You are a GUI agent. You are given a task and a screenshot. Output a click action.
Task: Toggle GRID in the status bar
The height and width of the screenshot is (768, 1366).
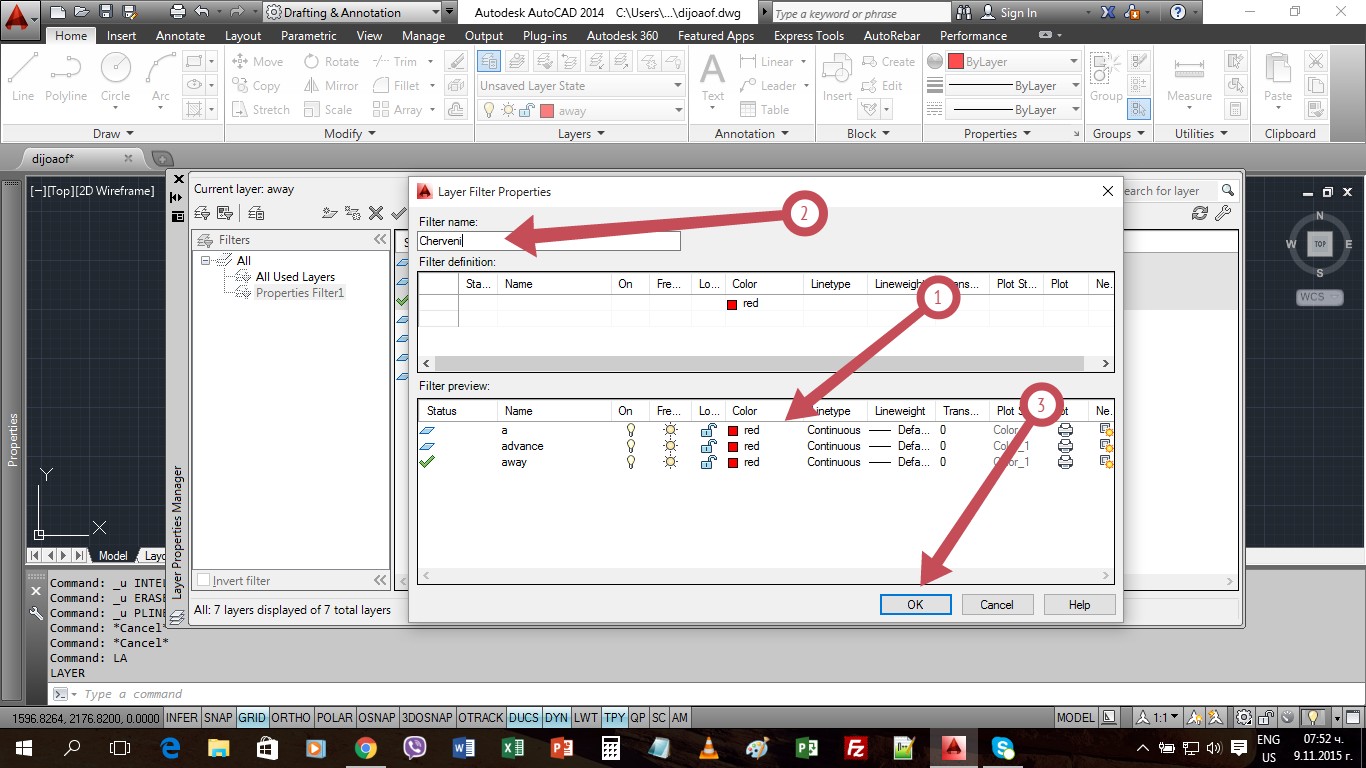point(252,718)
